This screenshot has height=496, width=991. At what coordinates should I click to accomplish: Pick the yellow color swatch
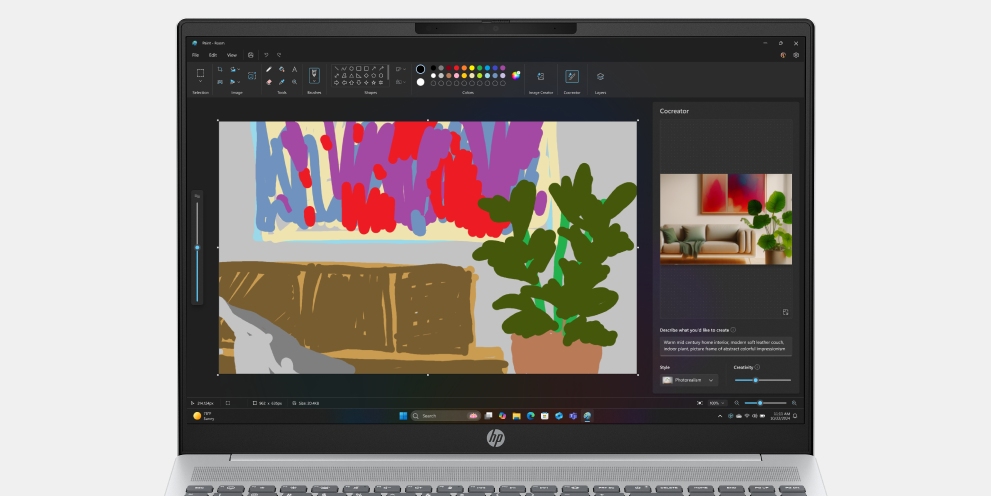click(471, 68)
